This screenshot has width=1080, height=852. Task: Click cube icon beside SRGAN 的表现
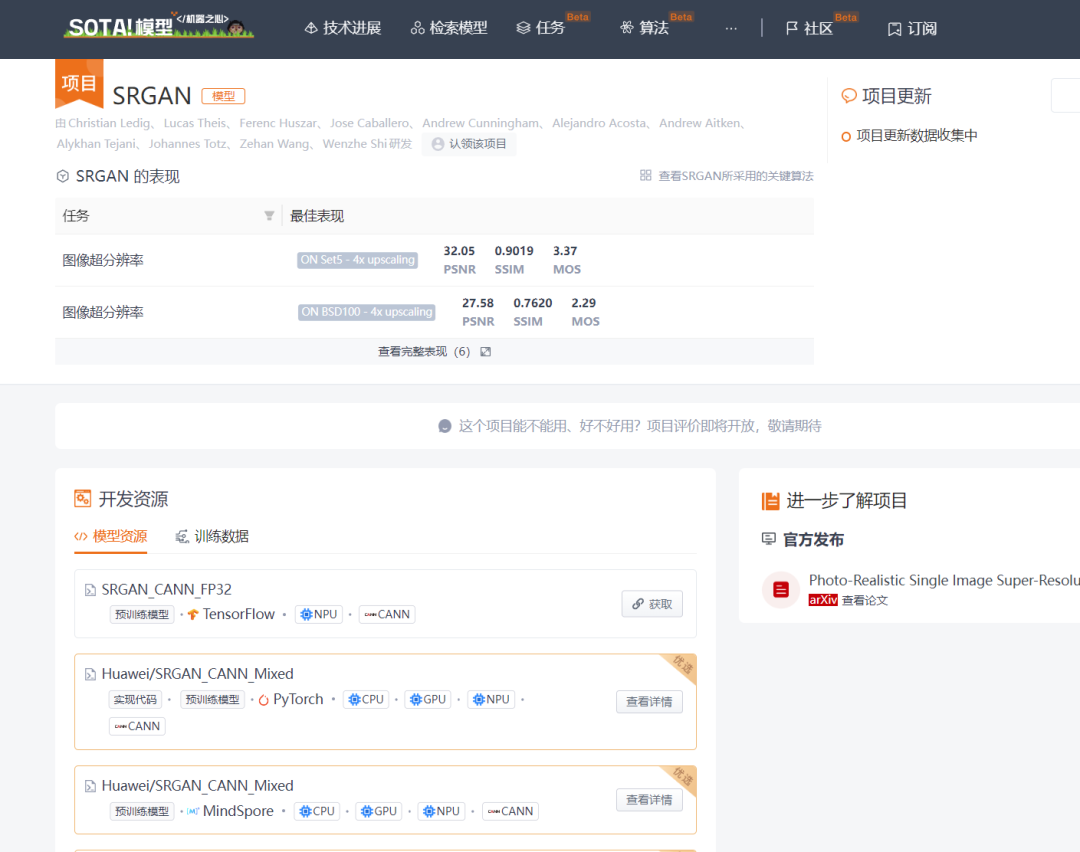pyautogui.click(x=63, y=176)
